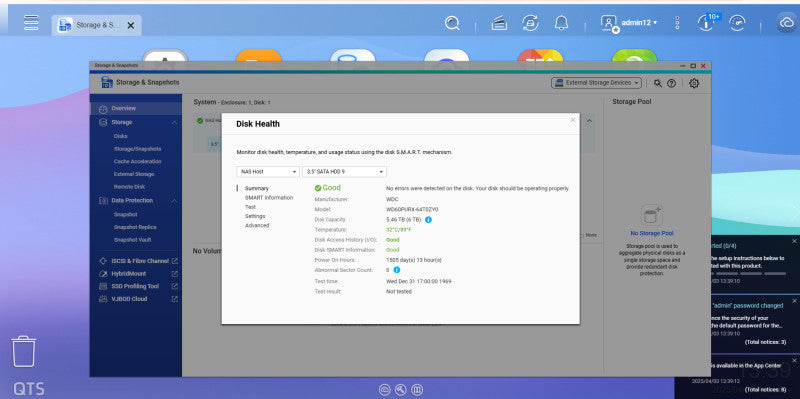800x399 pixels.
Task: Select the Test tab in Disk Health
Action: coord(250,207)
